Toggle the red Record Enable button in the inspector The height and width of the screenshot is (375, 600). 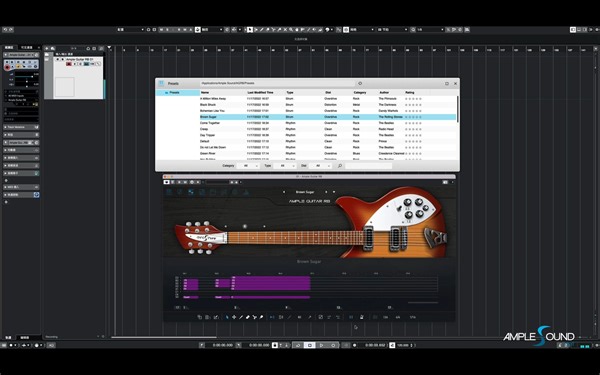[x=7, y=67]
